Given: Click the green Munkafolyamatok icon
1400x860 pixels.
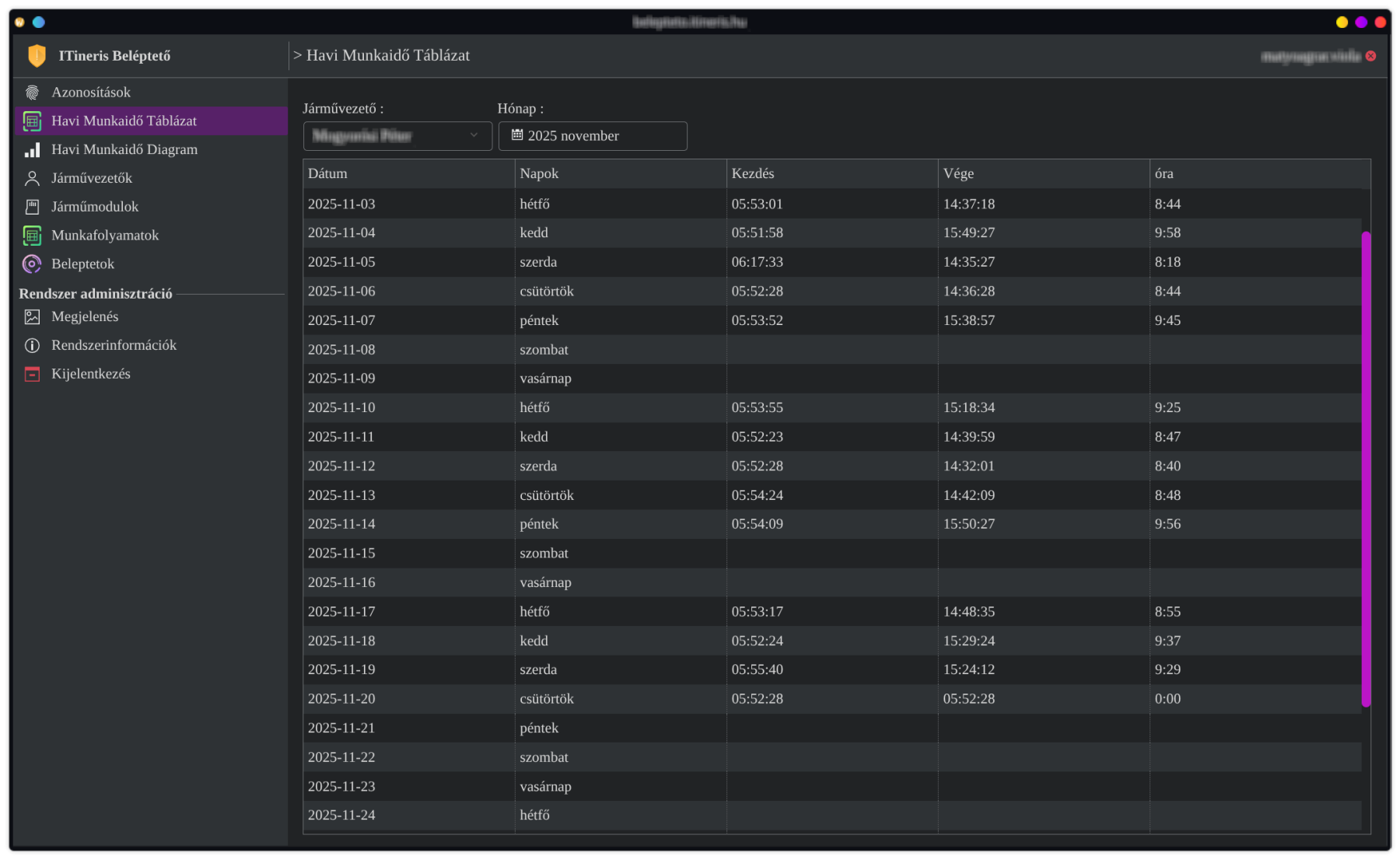Looking at the screenshot, I should coord(32,236).
